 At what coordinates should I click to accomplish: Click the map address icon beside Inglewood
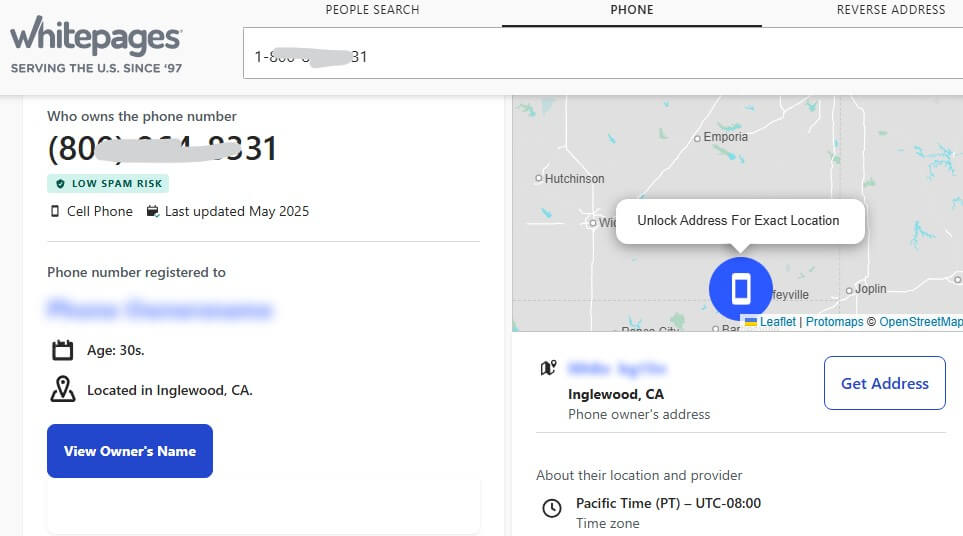pos(548,368)
